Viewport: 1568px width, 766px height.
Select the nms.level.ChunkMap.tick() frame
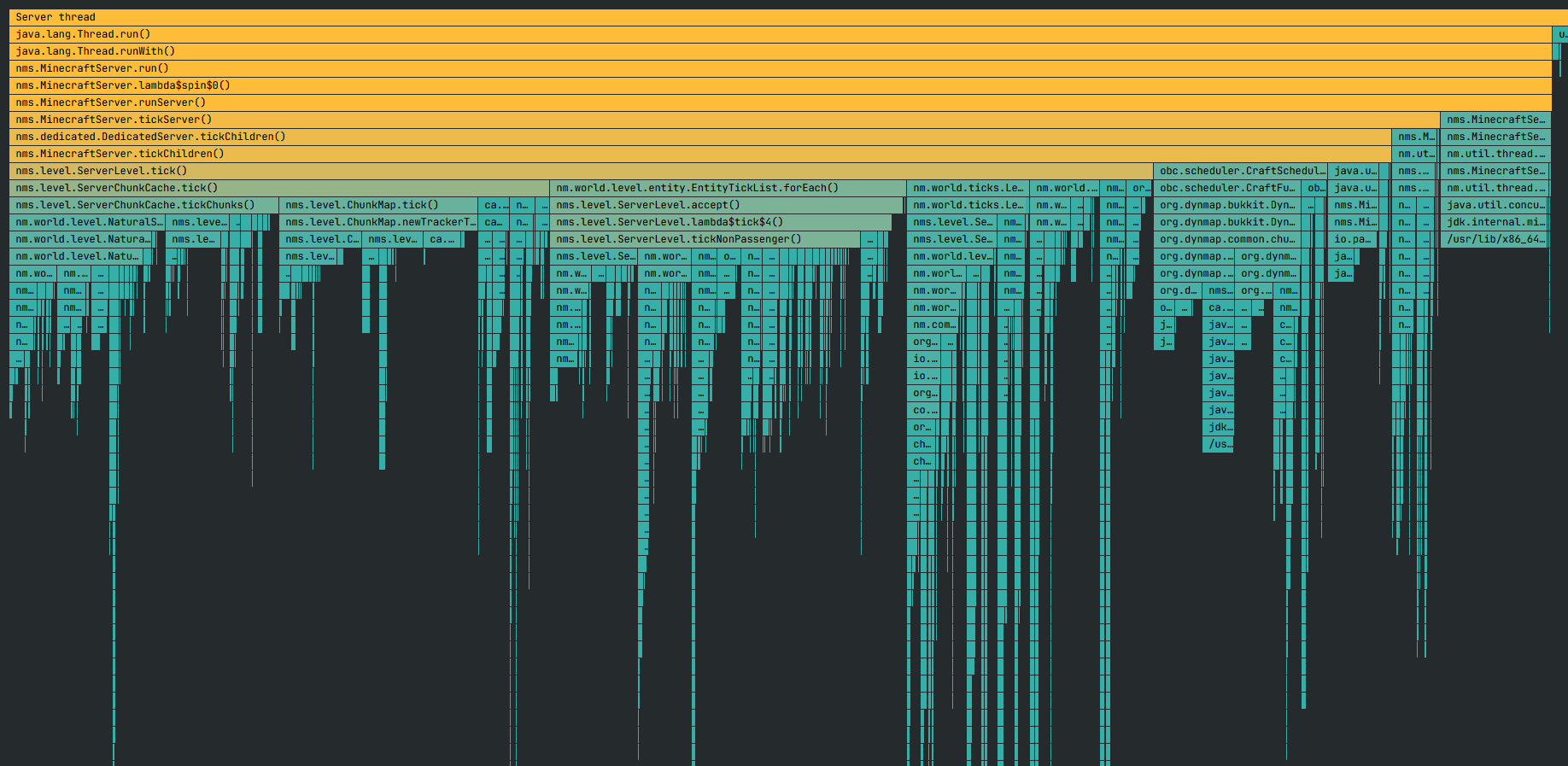[x=377, y=205]
